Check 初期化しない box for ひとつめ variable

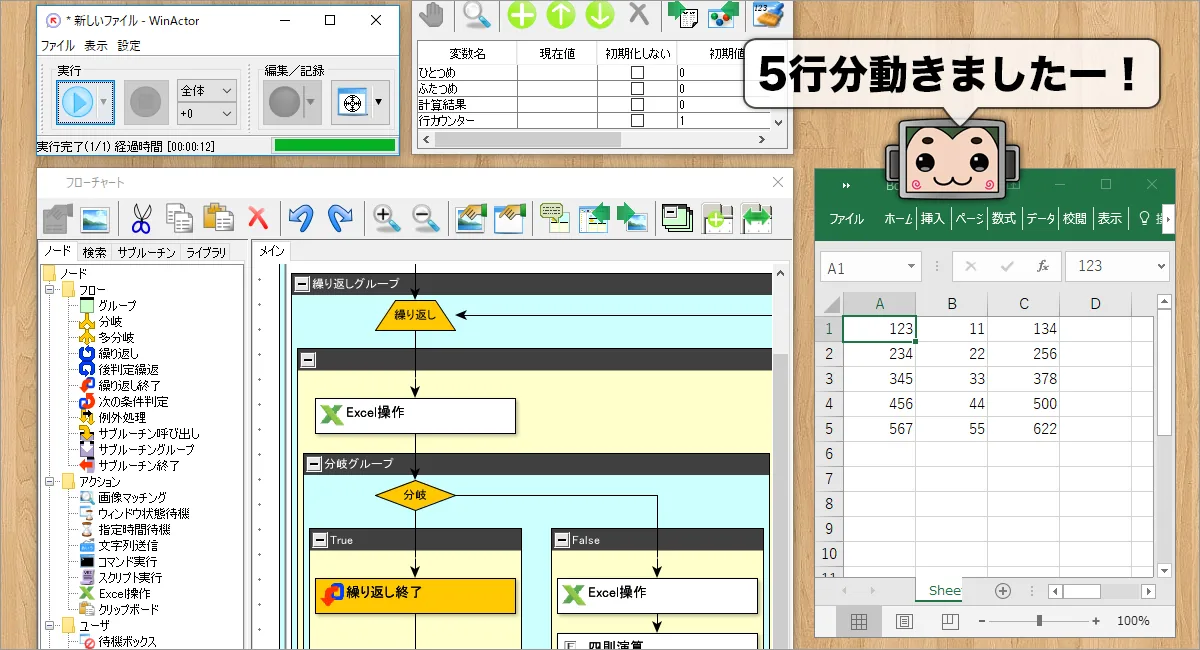tap(637, 73)
